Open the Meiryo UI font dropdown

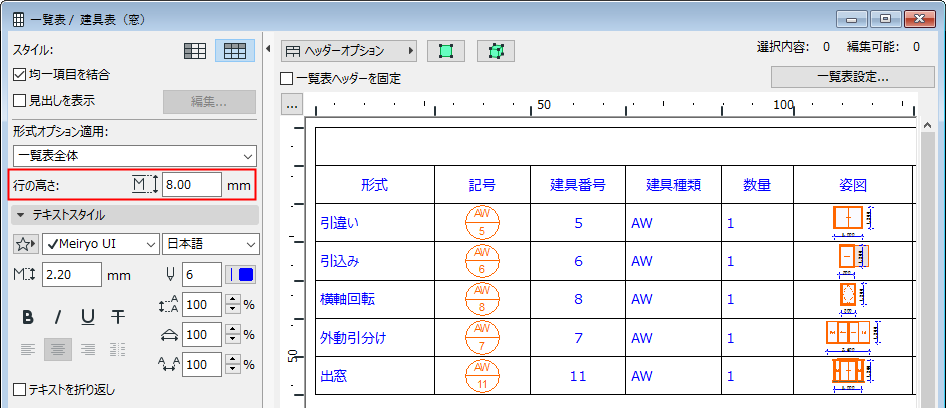(x=100, y=244)
